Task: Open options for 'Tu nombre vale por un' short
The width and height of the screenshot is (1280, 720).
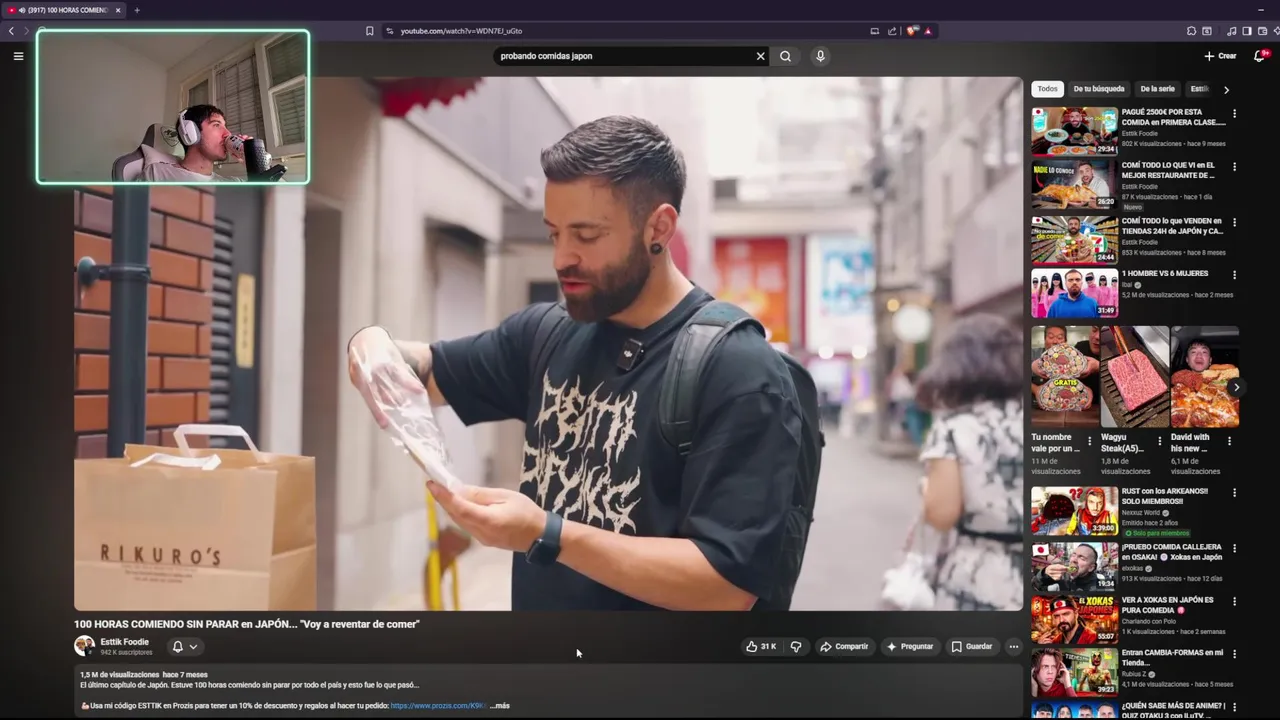Action: tap(1089, 440)
